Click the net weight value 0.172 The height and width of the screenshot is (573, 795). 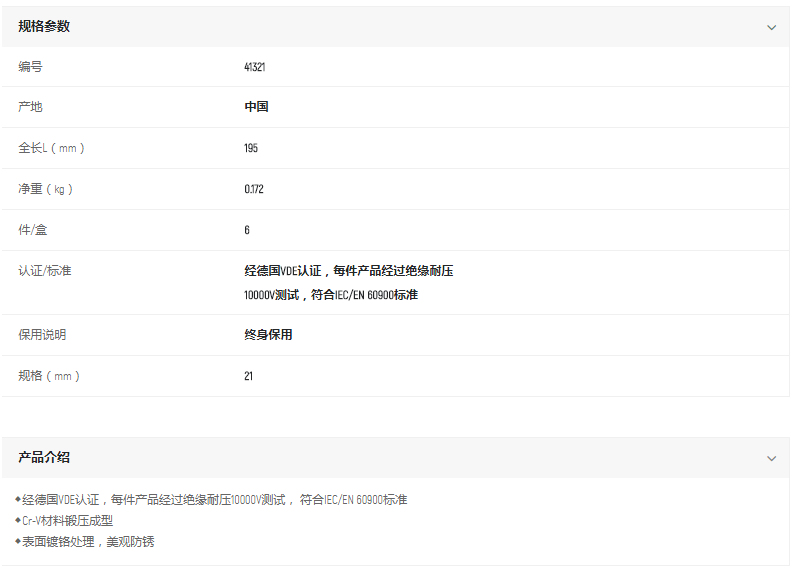tap(254, 189)
